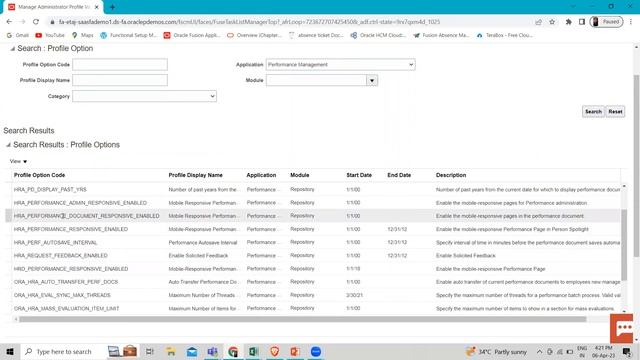Open Task View from the taskbar

pyautogui.click(x=149, y=351)
